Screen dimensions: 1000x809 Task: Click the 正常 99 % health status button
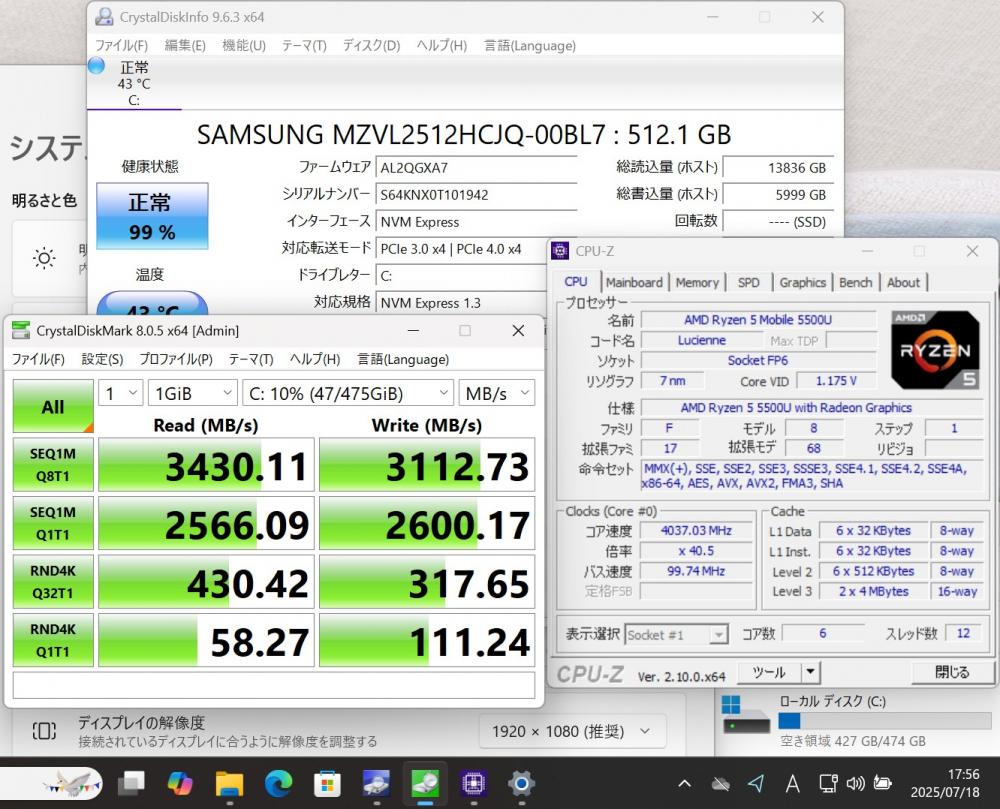[x=152, y=216]
